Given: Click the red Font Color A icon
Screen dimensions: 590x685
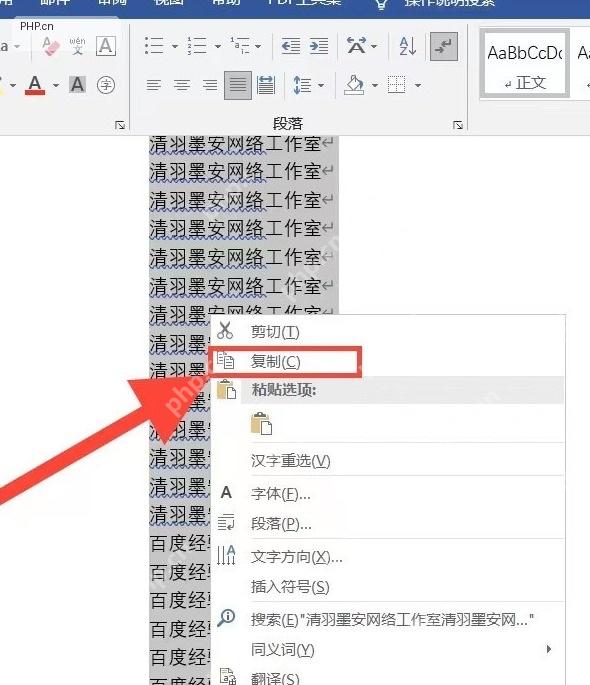Looking at the screenshot, I should click(35, 85).
